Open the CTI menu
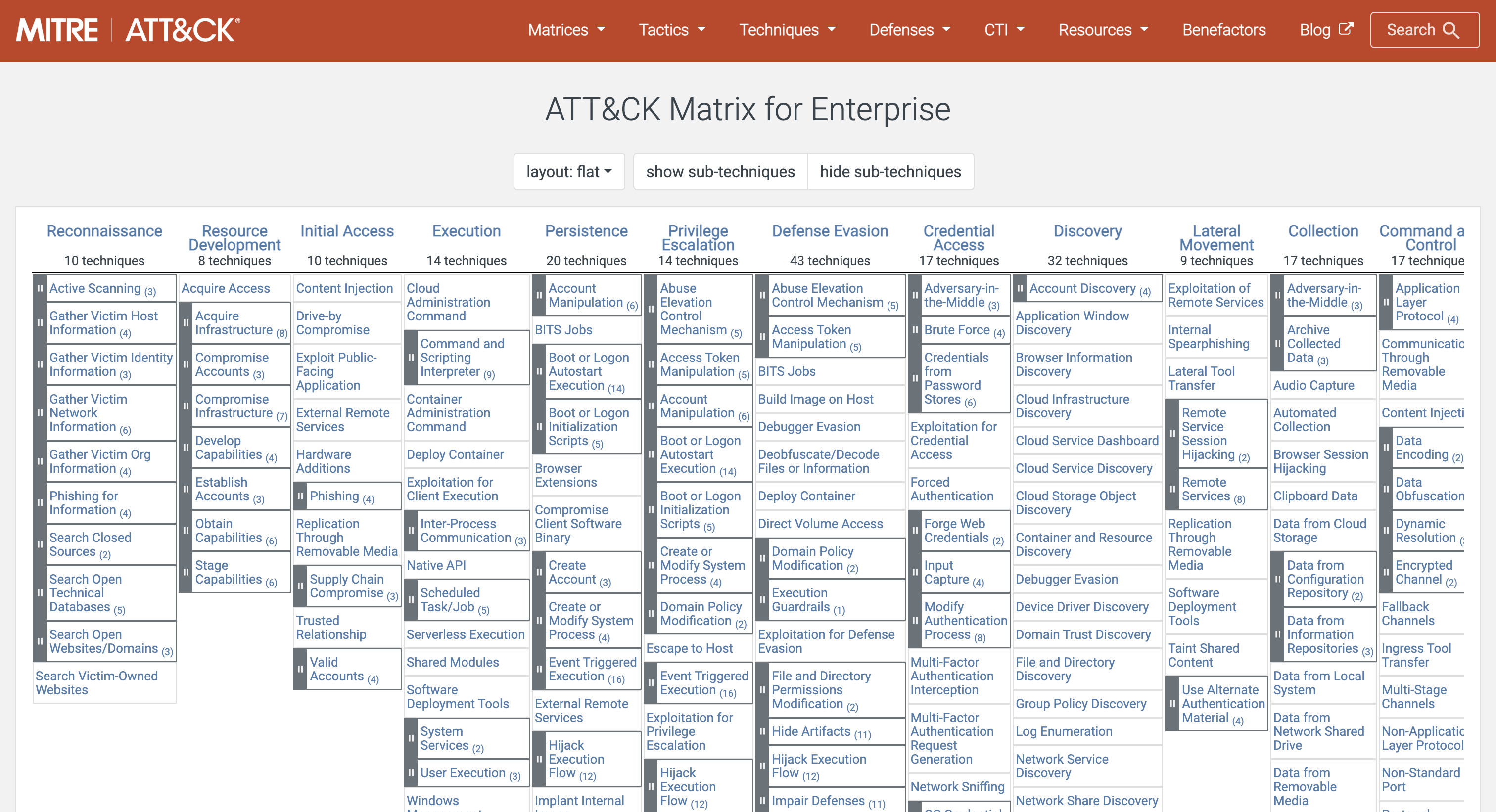The height and width of the screenshot is (812, 1496). click(x=1004, y=30)
